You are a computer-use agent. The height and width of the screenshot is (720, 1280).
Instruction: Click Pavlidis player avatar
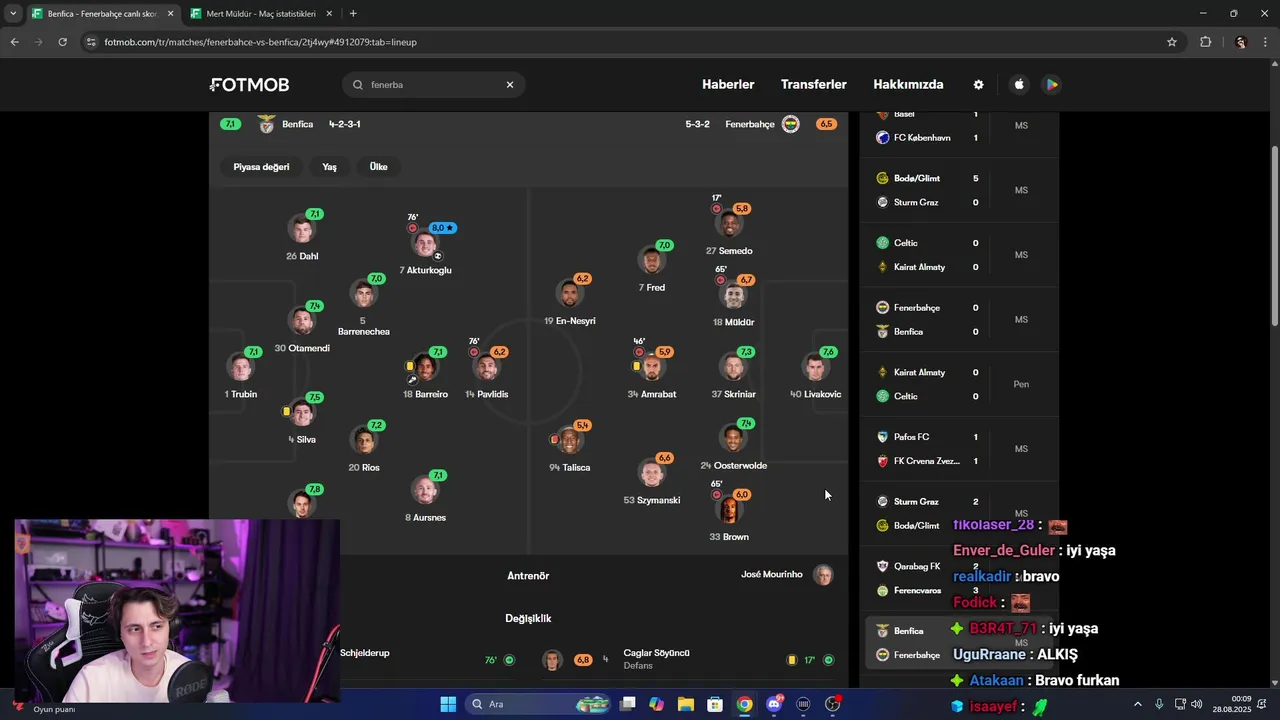click(486, 367)
